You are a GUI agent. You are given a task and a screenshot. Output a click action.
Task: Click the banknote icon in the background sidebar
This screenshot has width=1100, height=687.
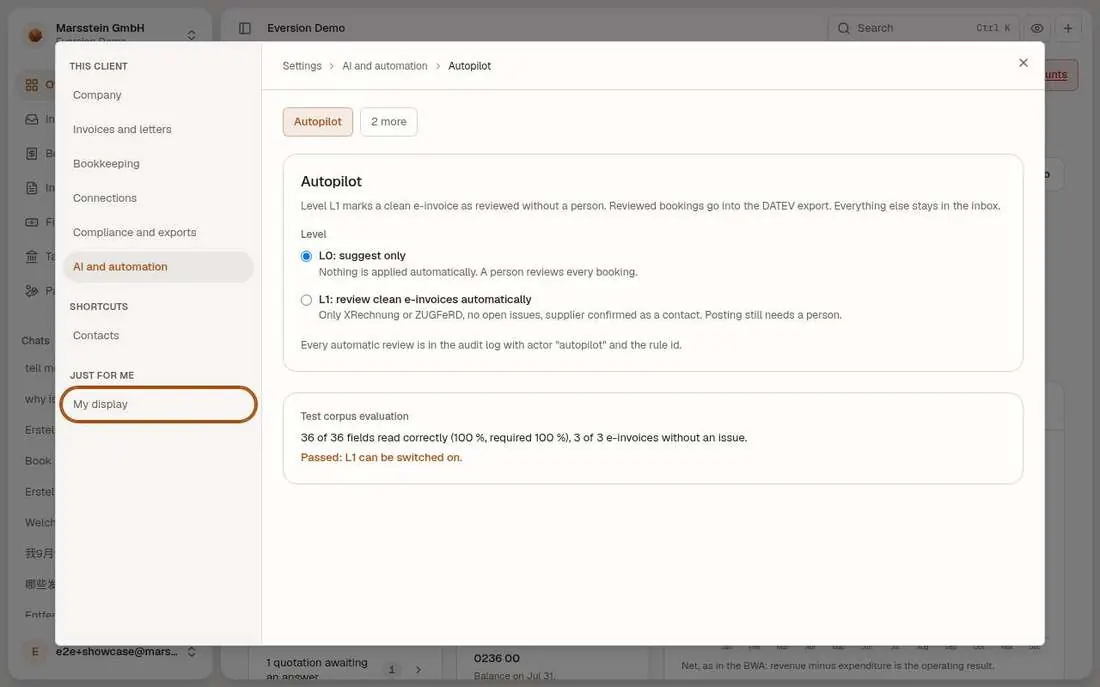[x=32, y=222]
